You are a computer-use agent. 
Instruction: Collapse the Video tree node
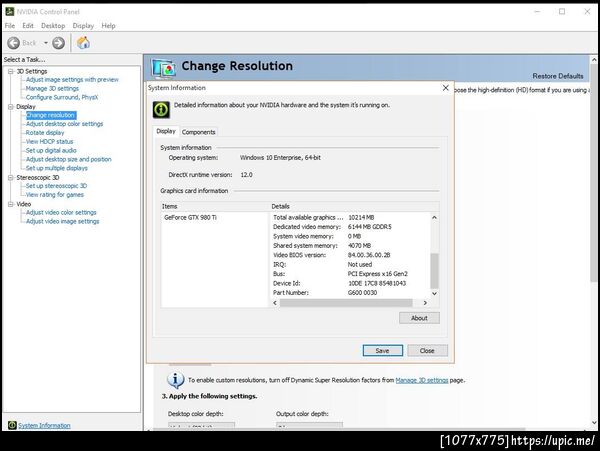click(x=11, y=204)
